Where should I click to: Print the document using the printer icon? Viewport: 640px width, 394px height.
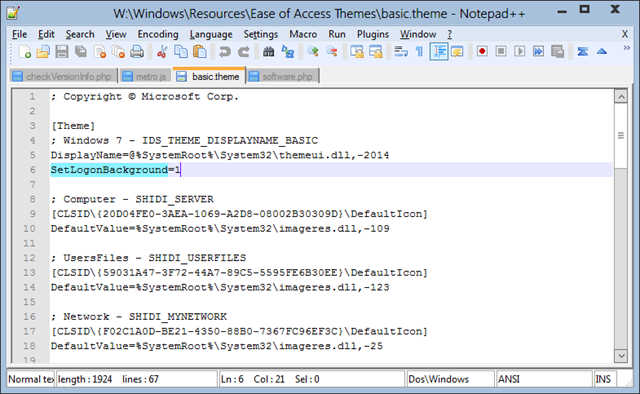pos(137,52)
